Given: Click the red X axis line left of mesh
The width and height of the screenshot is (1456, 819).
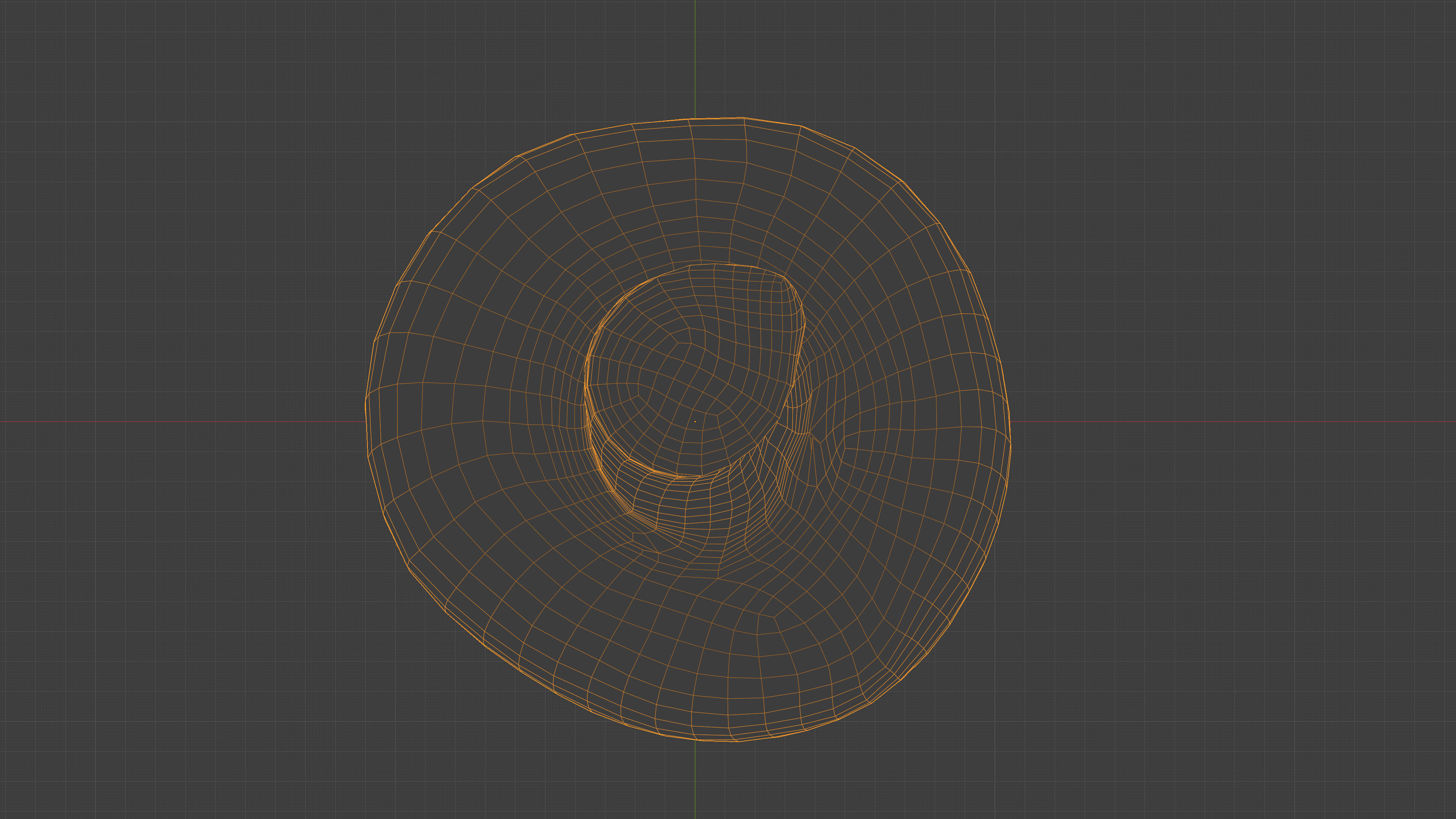Looking at the screenshot, I should [x=181, y=422].
